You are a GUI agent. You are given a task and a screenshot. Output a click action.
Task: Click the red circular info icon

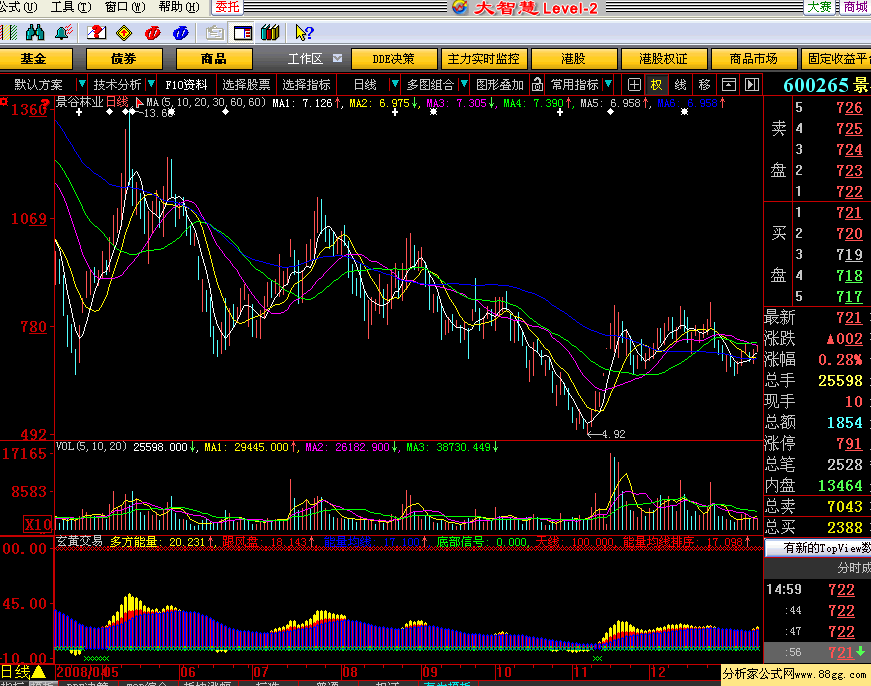click(152, 33)
